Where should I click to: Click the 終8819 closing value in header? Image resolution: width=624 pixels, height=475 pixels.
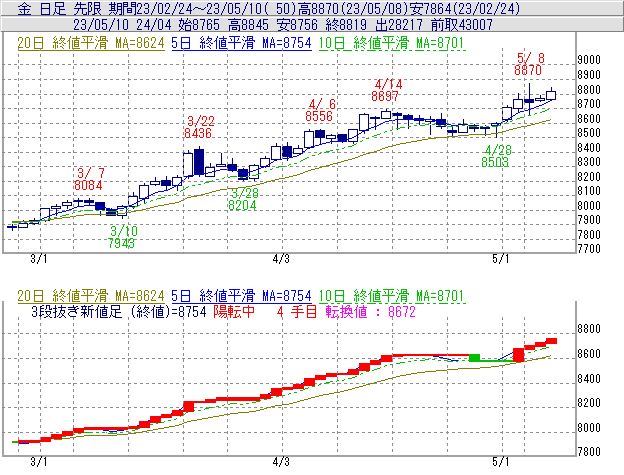tap(346, 25)
